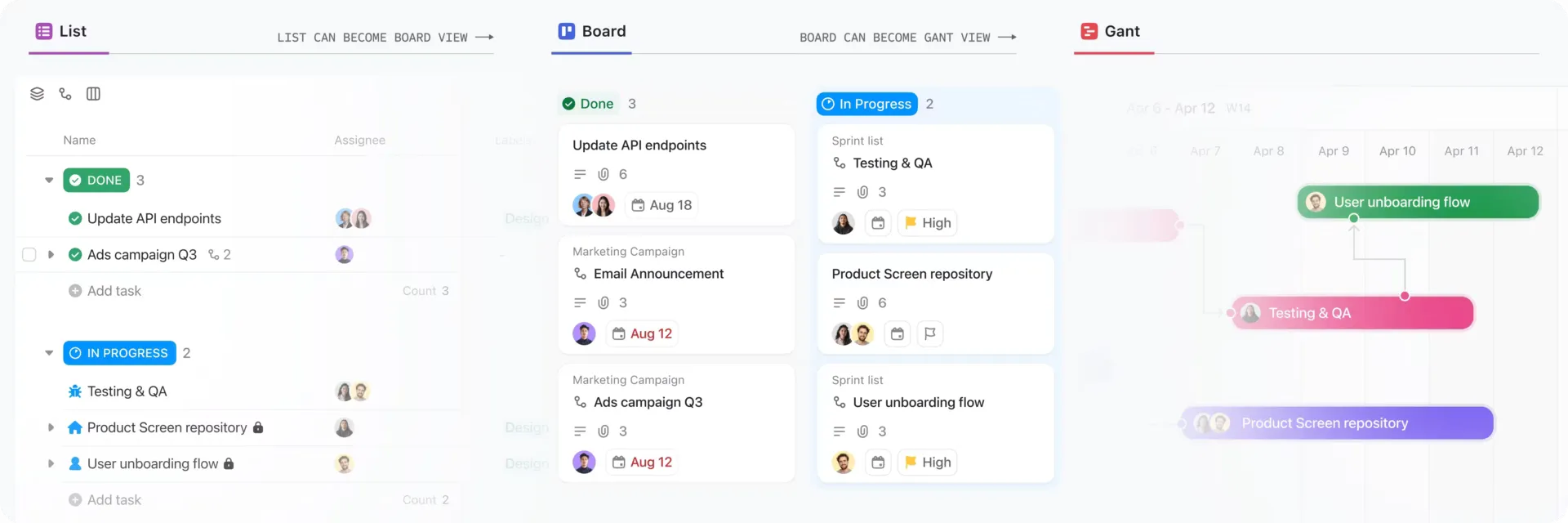Add task under IN PROGRESS group
The width and height of the screenshot is (1568, 523).
coord(105,500)
